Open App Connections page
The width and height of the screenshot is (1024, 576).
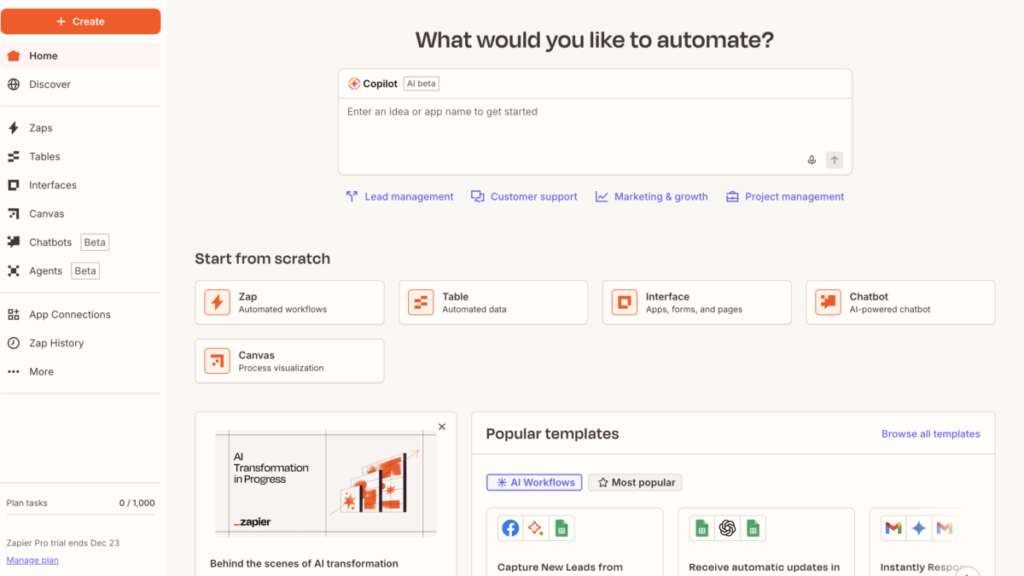(x=69, y=314)
